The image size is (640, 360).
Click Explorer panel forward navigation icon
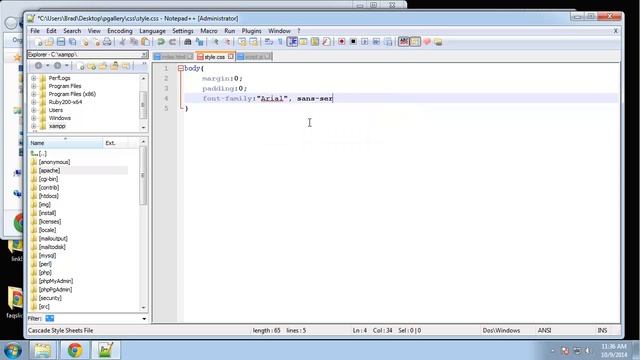(x=58, y=65)
